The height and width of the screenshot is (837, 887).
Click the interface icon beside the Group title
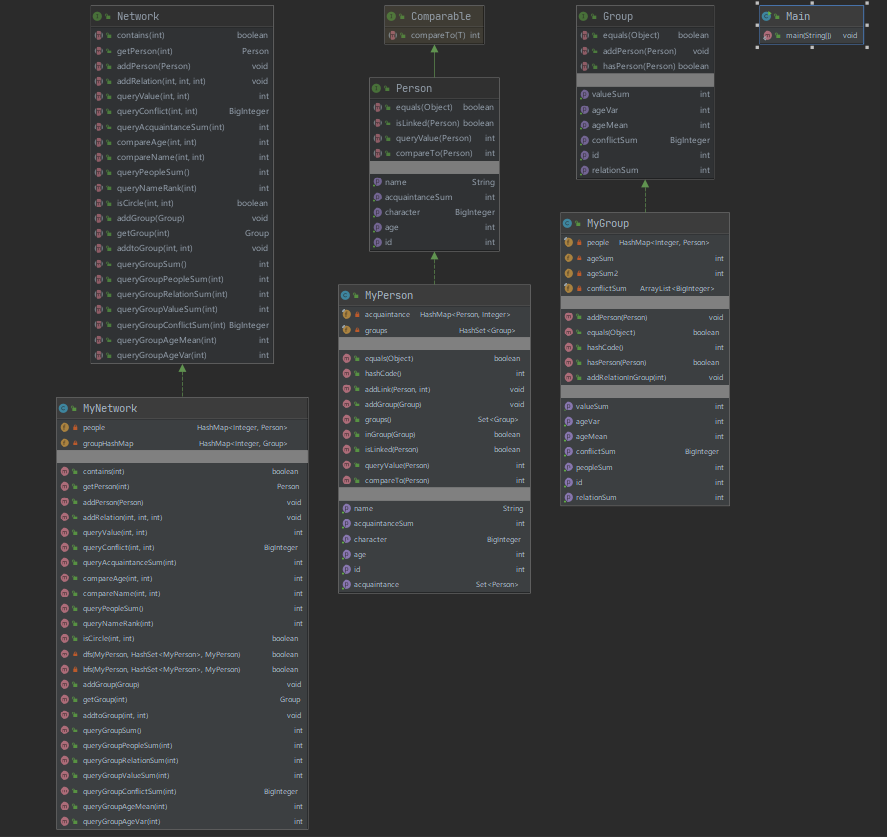click(584, 17)
